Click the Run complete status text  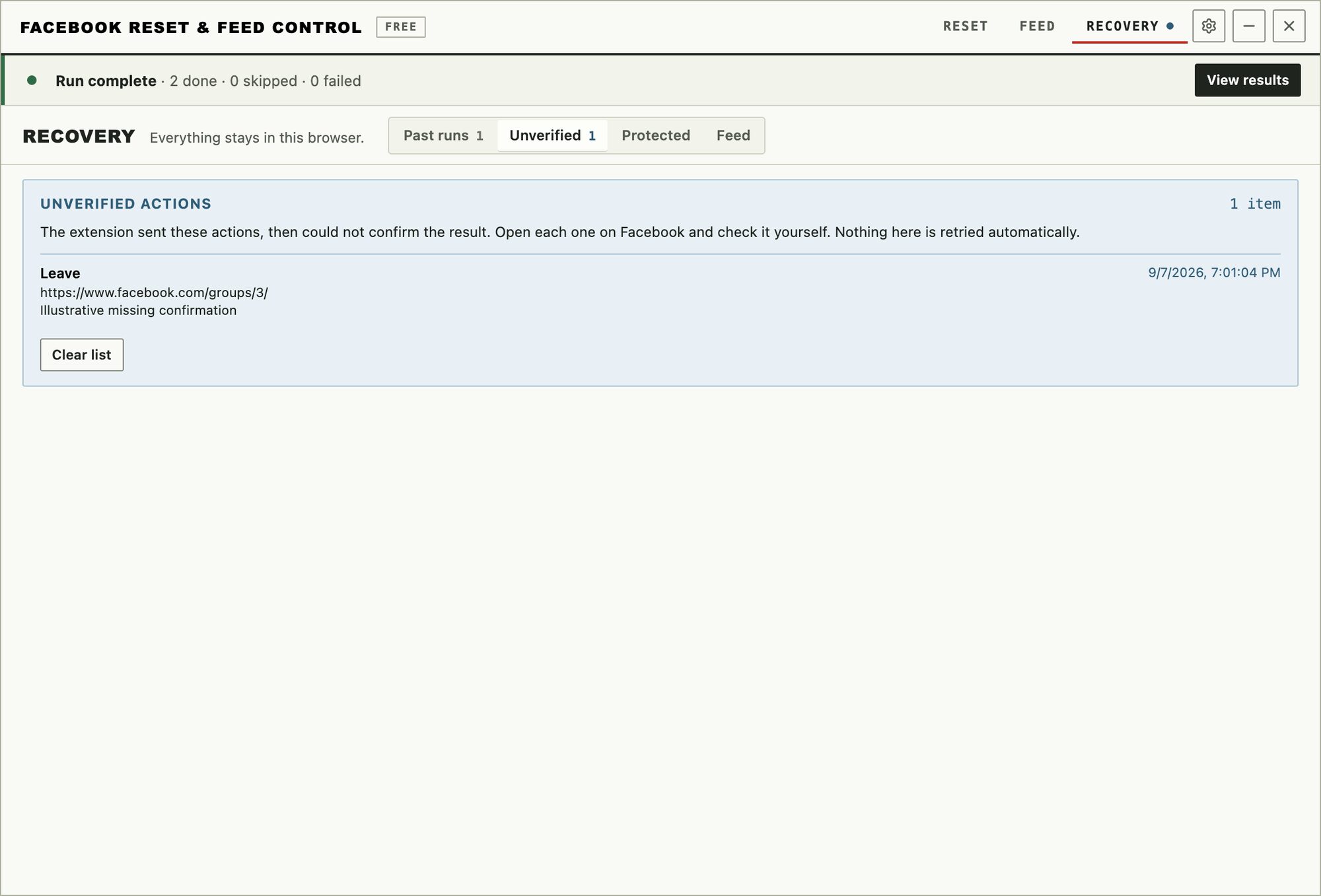tap(106, 81)
